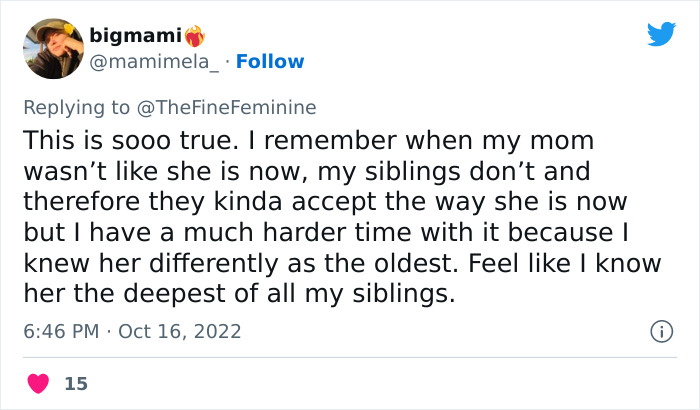Image resolution: width=700 pixels, height=410 pixels.
Task: Click the Twitter bird logo
Action: point(661,34)
